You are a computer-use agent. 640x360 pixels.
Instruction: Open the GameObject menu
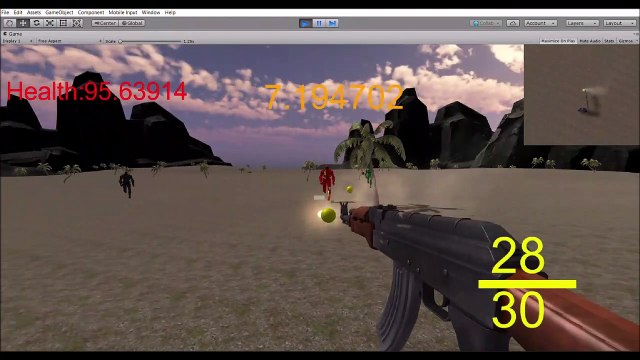click(59, 13)
